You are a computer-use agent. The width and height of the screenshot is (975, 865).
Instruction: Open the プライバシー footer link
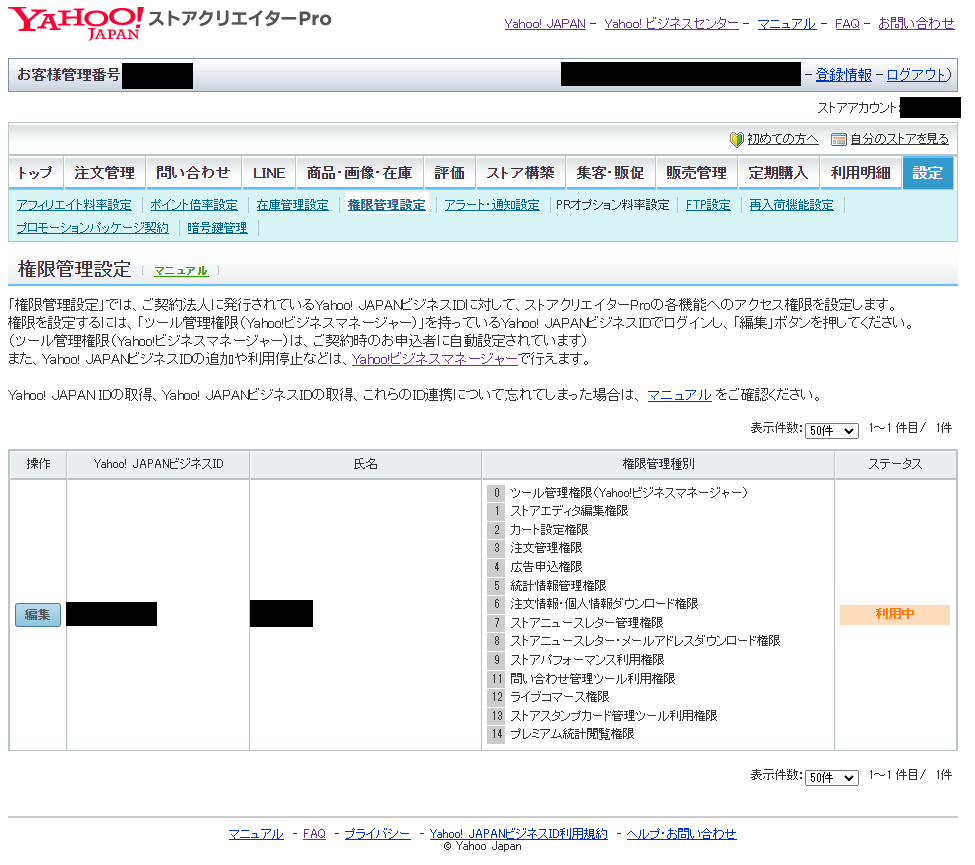click(376, 833)
